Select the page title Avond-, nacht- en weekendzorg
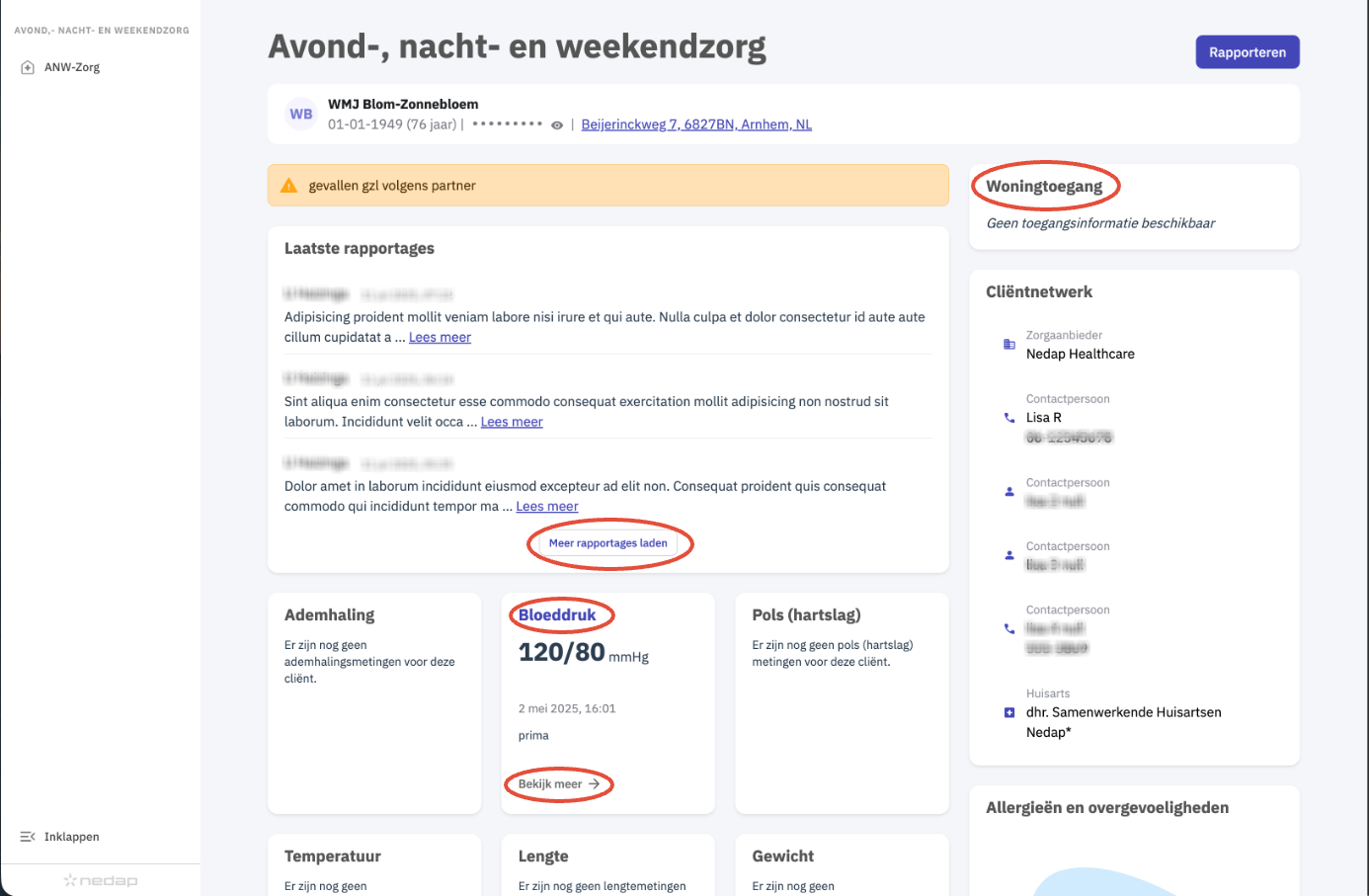This screenshot has width=1369, height=896. pos(518,46)
